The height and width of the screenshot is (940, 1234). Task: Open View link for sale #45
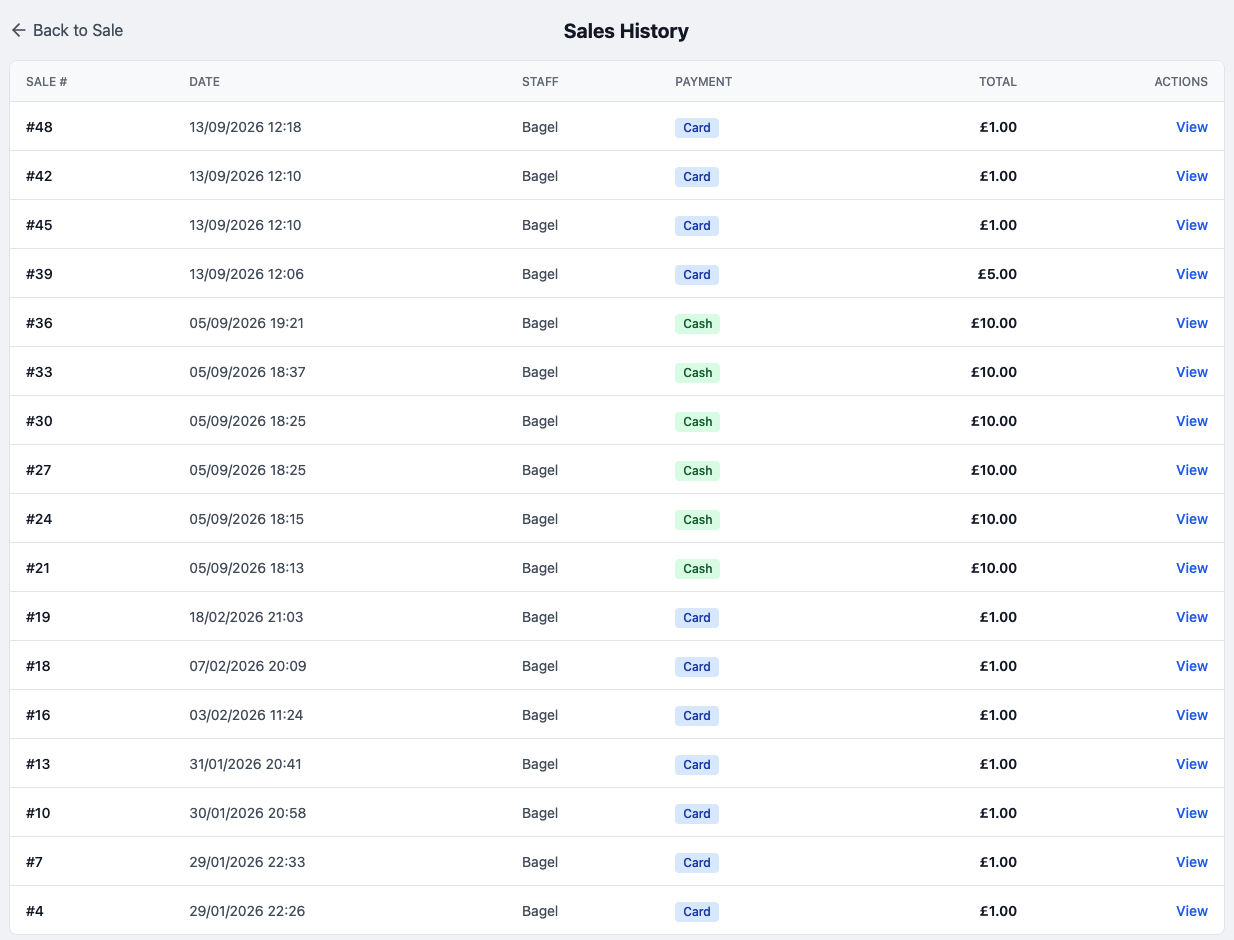pos(1191,225)
